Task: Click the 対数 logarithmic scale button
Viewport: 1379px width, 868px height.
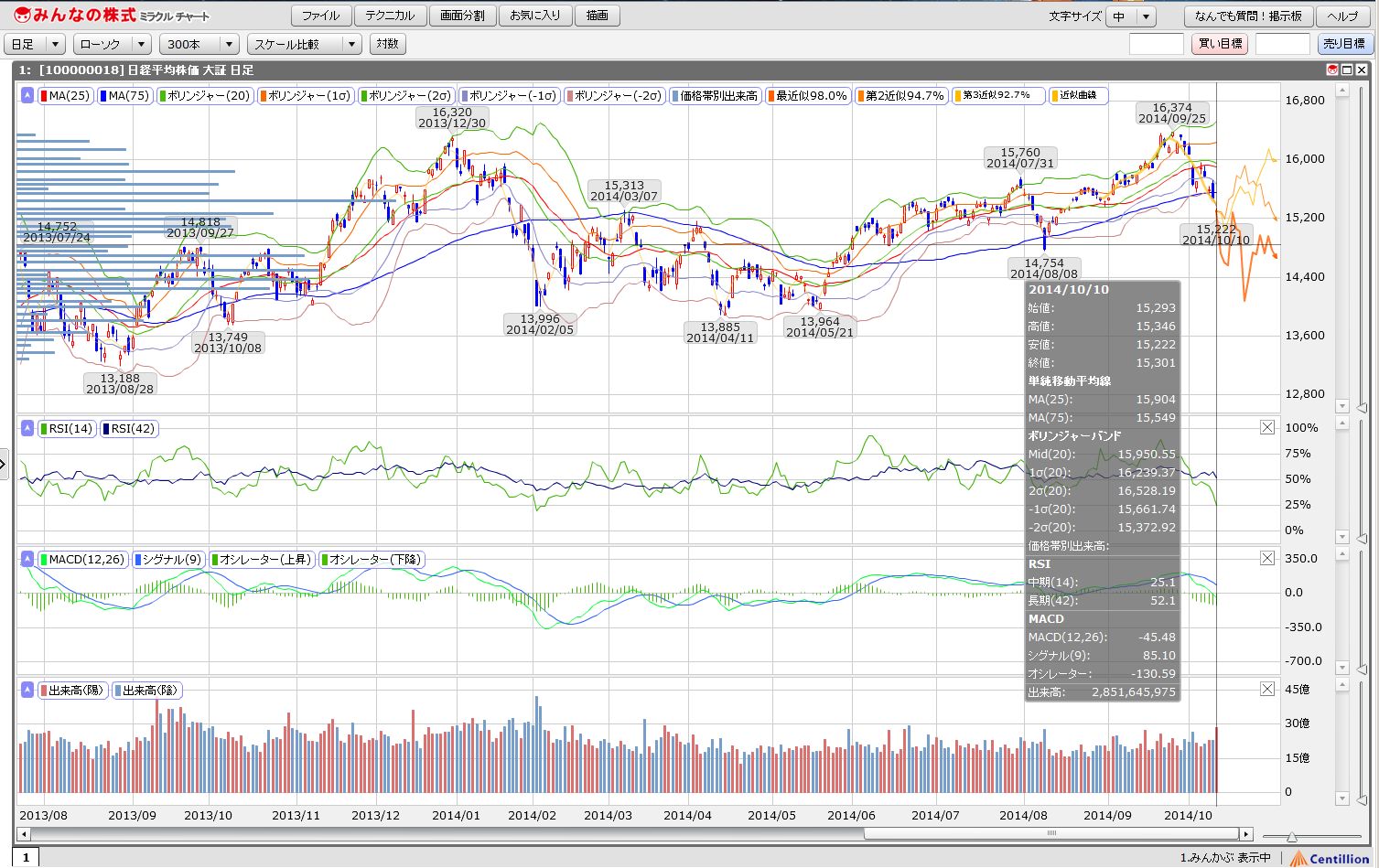Action: pos(388,44)
